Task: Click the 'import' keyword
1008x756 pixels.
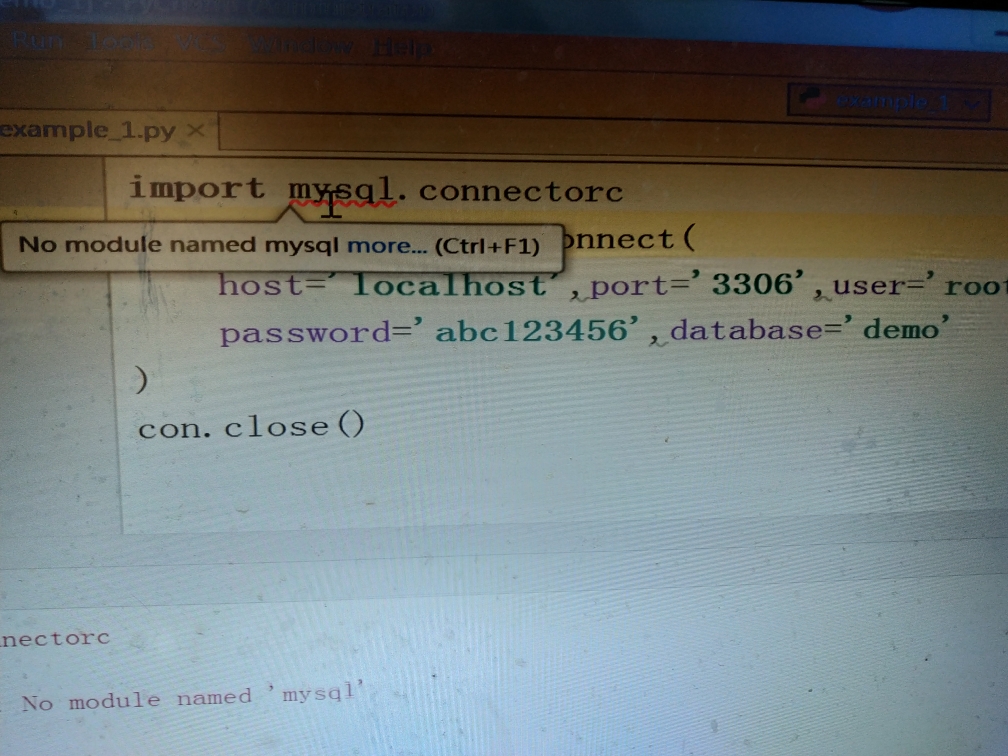Action: (x=197, y=188)
